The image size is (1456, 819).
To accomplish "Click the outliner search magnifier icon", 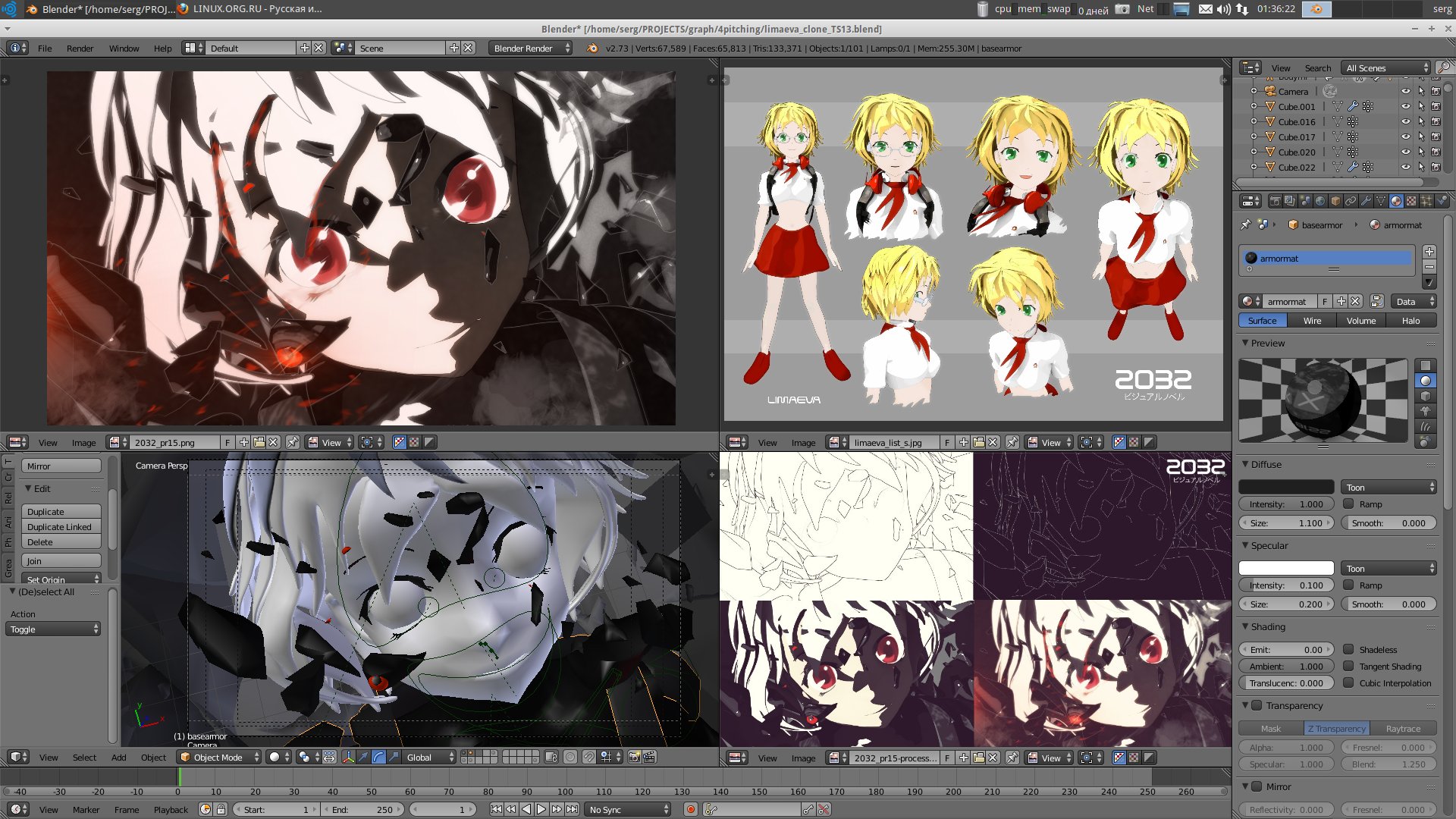I will 1444,67.
